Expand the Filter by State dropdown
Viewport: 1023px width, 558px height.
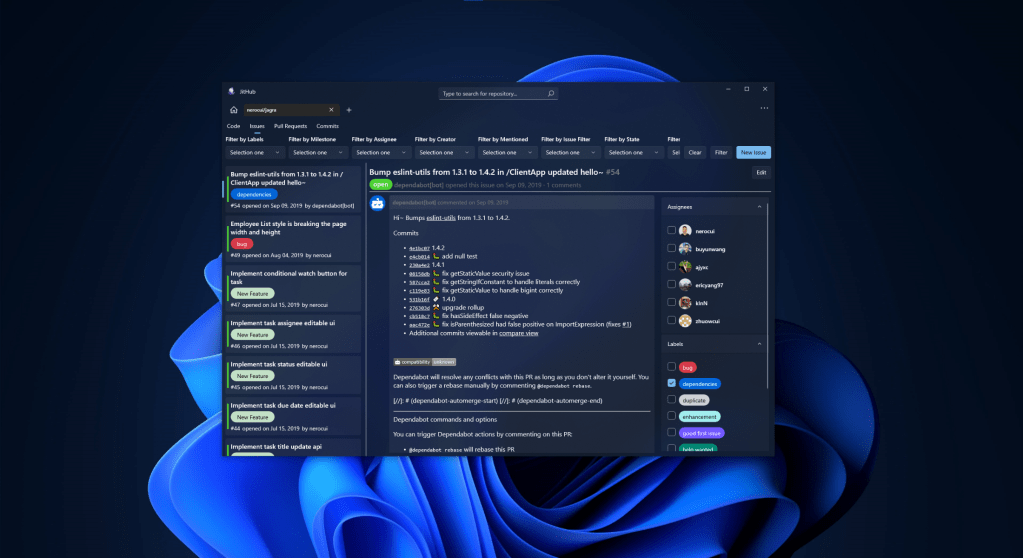634,153
